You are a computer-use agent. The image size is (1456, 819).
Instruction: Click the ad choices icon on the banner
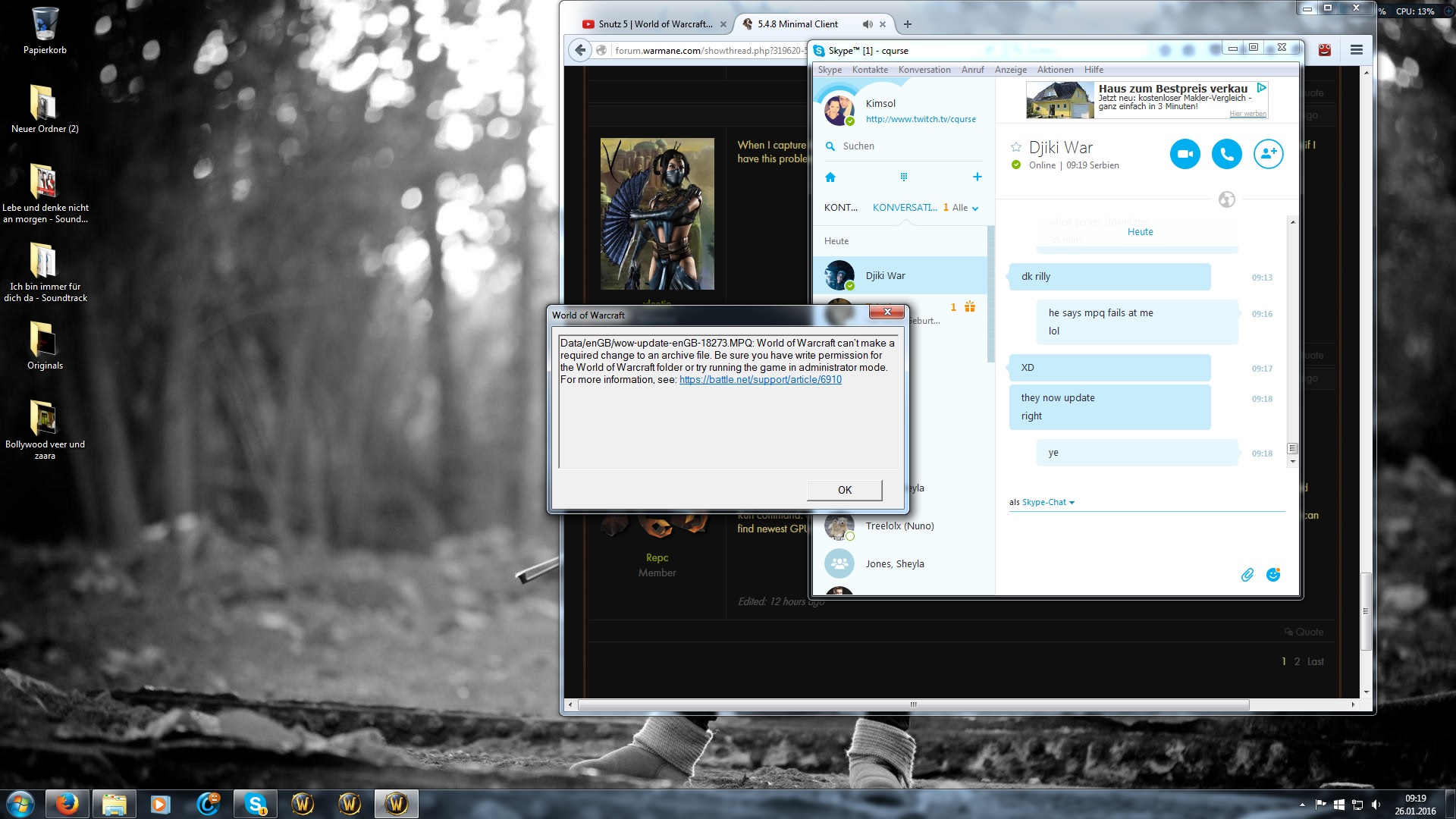tap(1261, 88)
